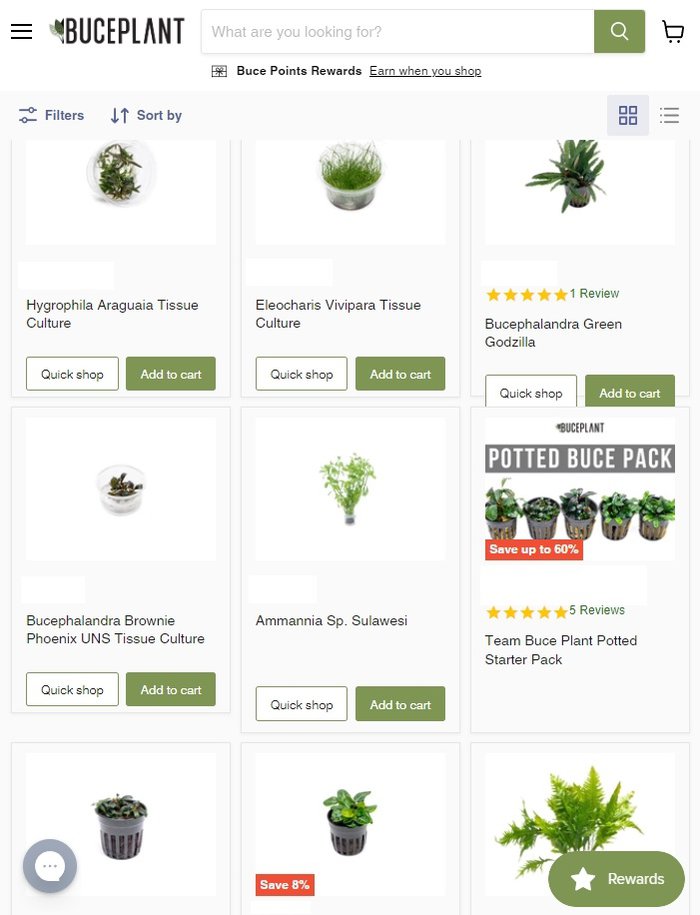The height and width of the screenshot is (915, 700).
Task: Add Bucephalandra Green Godzilla to cart
Action: [x=630, y=392]
